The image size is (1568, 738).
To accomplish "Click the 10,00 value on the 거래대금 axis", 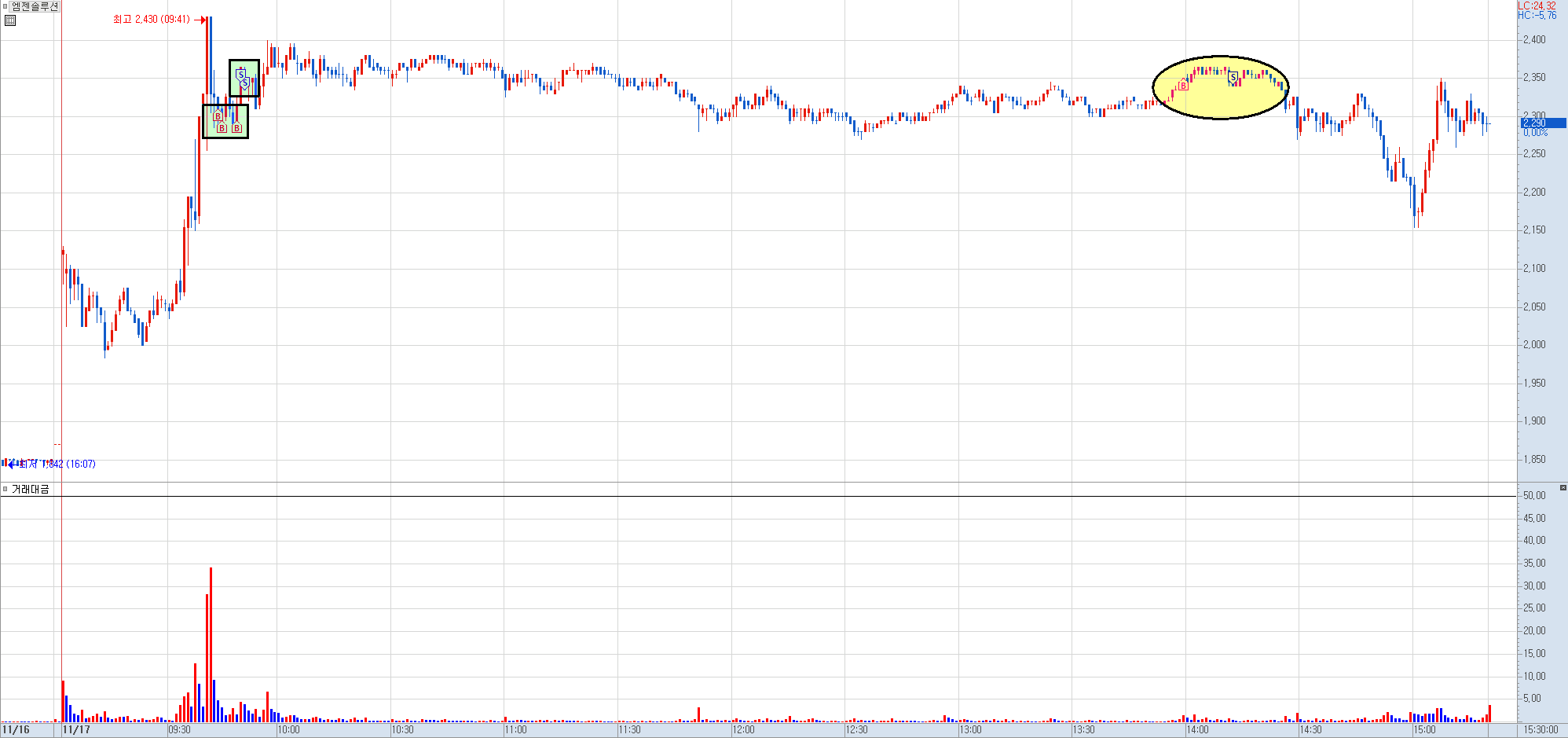I will [1534, 677].
